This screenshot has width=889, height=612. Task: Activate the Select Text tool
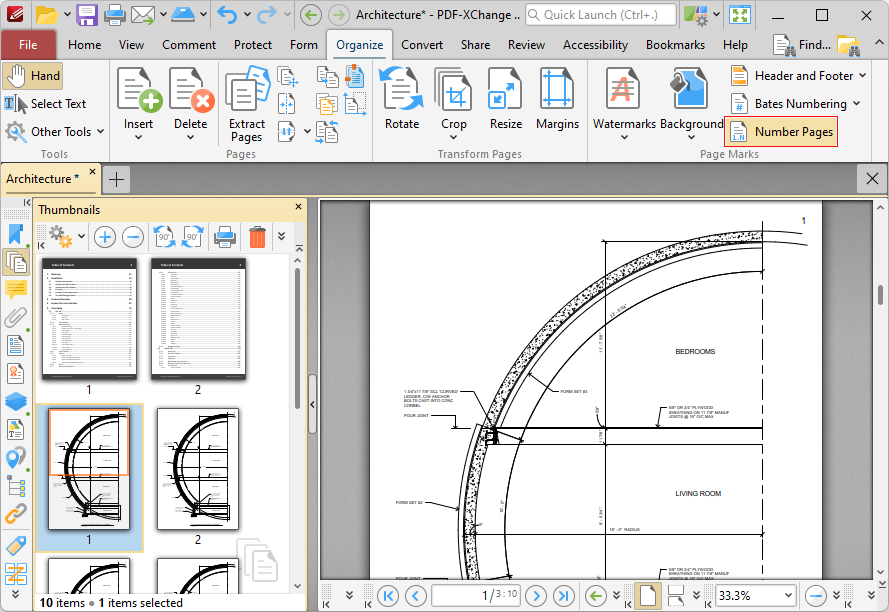coord(45,104)
